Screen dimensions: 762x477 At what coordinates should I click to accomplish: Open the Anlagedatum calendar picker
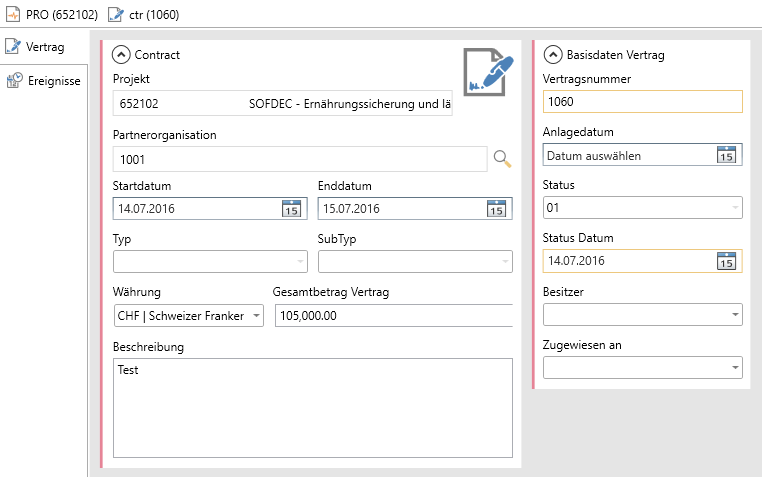point(727,155)
